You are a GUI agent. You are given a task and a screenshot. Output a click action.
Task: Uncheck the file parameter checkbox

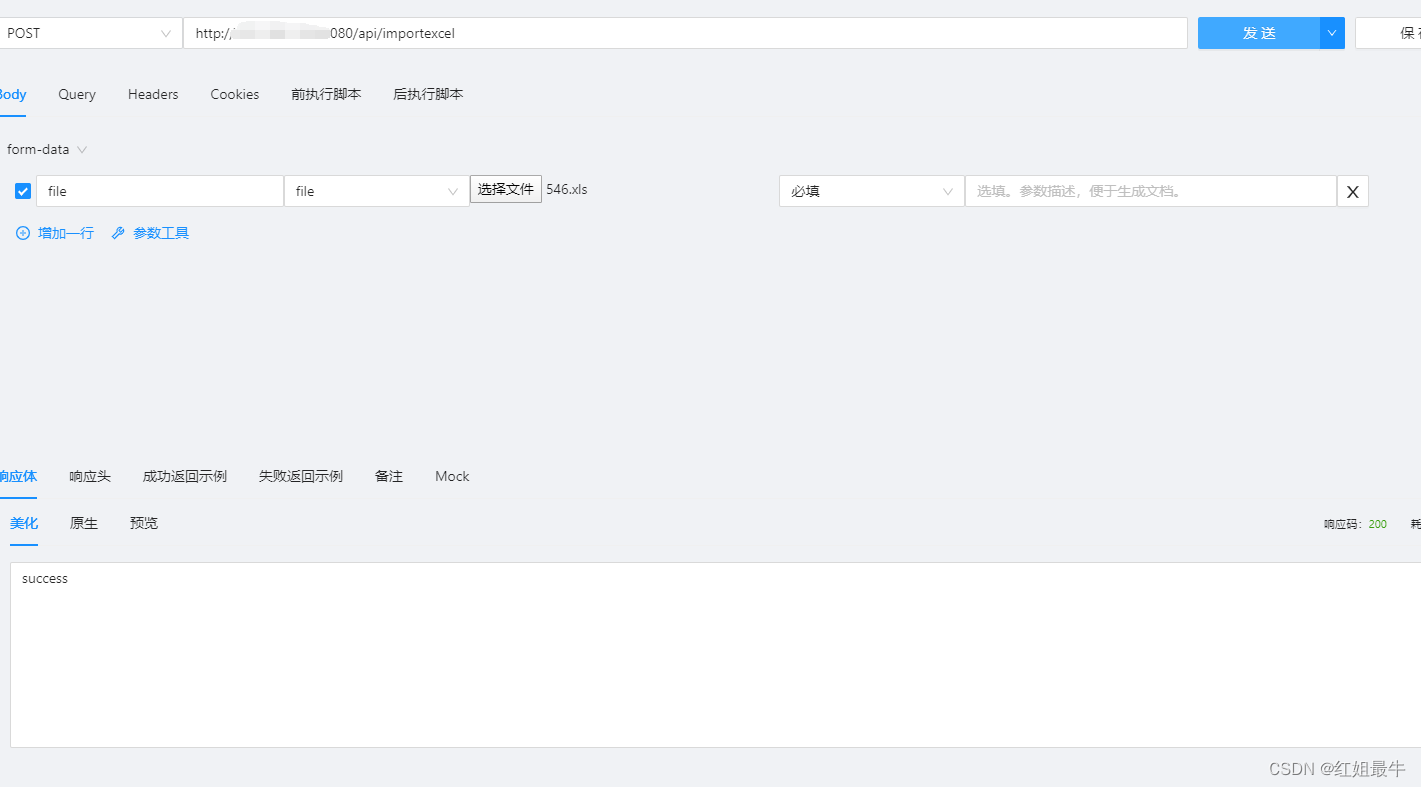22,190
